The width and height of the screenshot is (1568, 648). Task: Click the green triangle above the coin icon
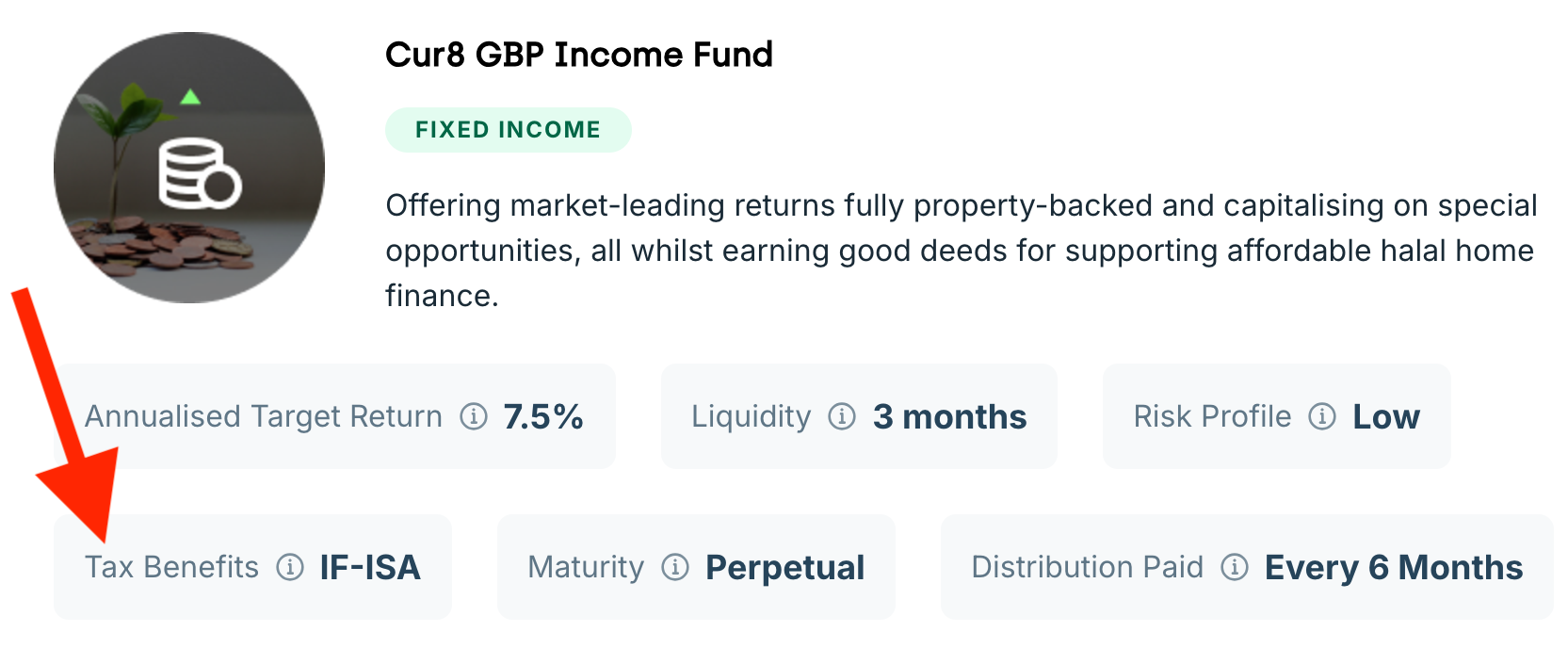(190, 96)
